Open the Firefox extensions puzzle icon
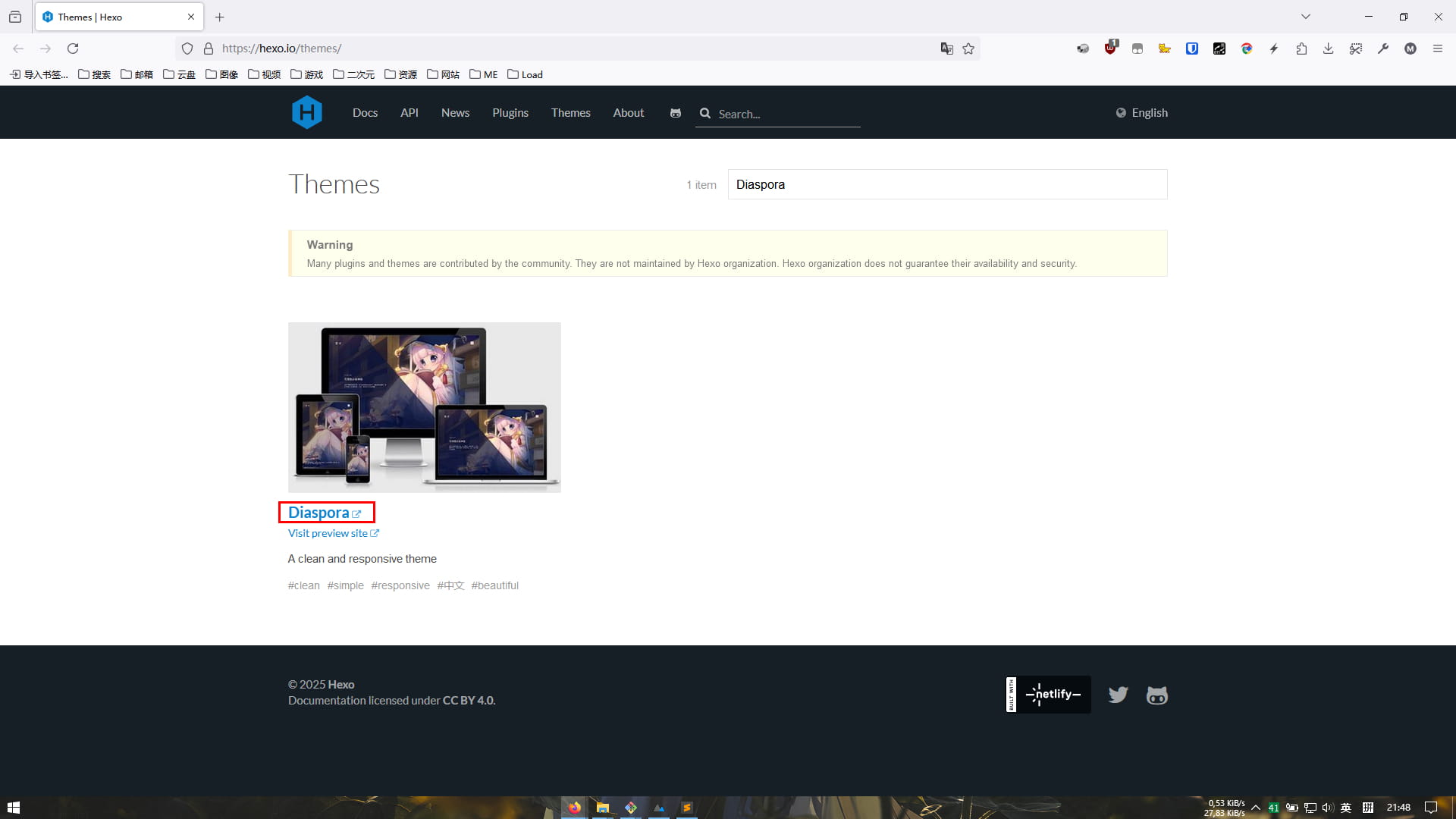Viewport: 1456px width, 819px height. tap(1301, 49)
